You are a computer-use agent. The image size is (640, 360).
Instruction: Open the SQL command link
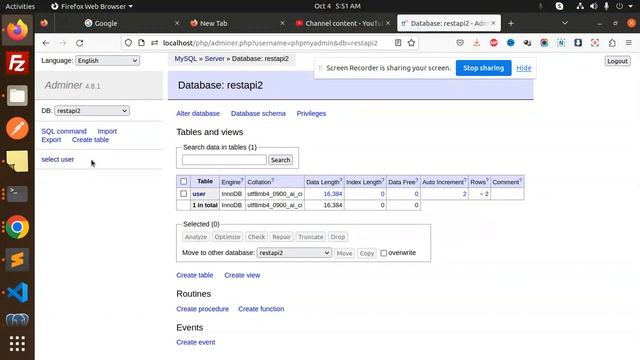coord(64,131)
